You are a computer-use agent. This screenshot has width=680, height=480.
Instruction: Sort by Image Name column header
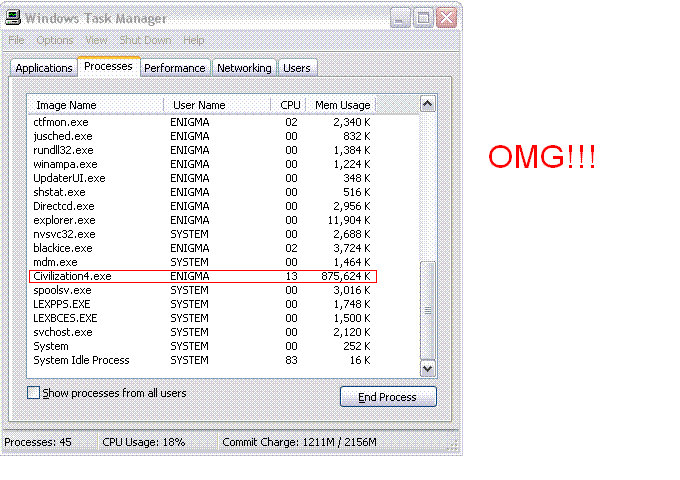tap(95, 105)
